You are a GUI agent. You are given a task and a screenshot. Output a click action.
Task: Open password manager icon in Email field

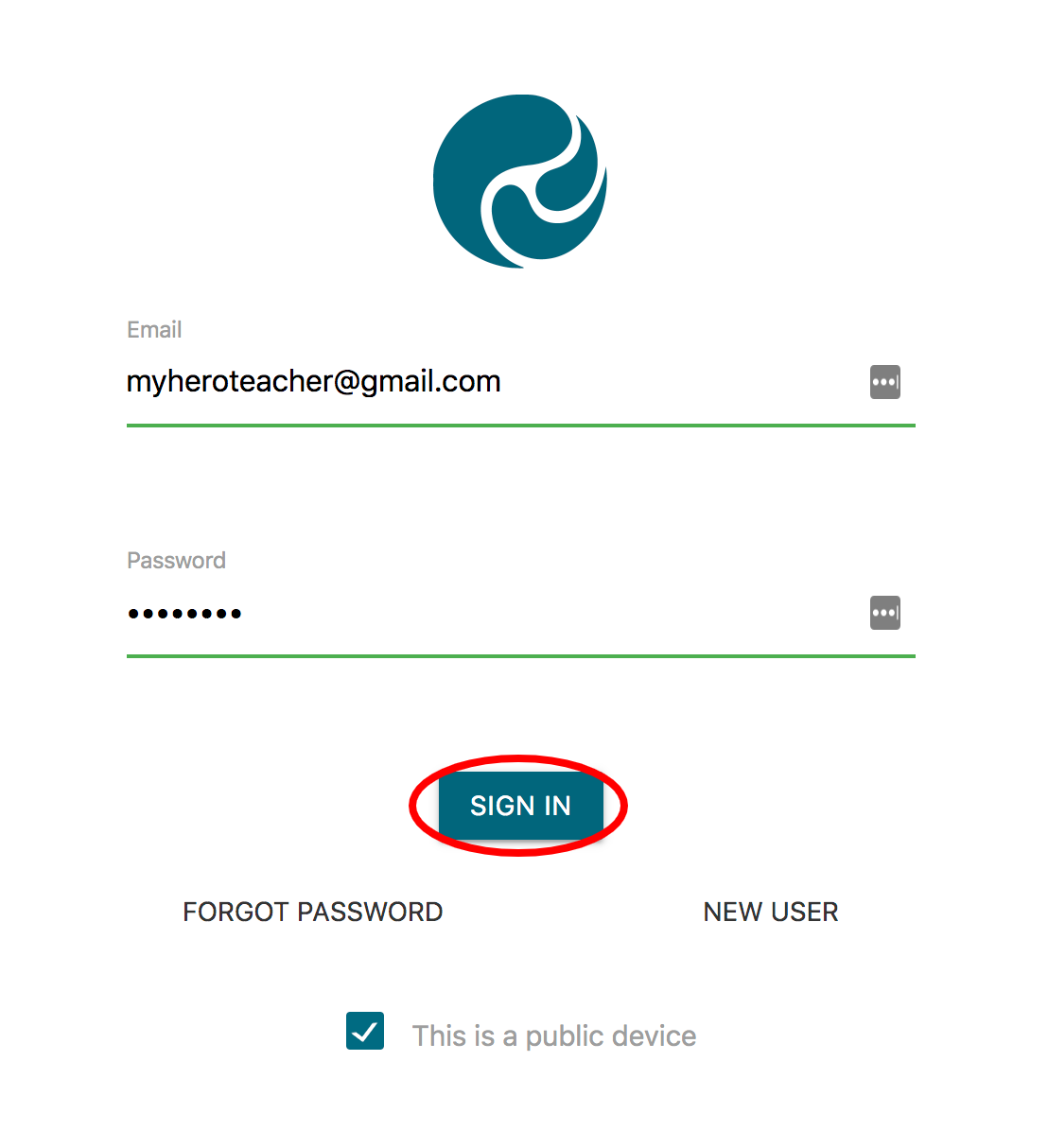click(885, 382)
